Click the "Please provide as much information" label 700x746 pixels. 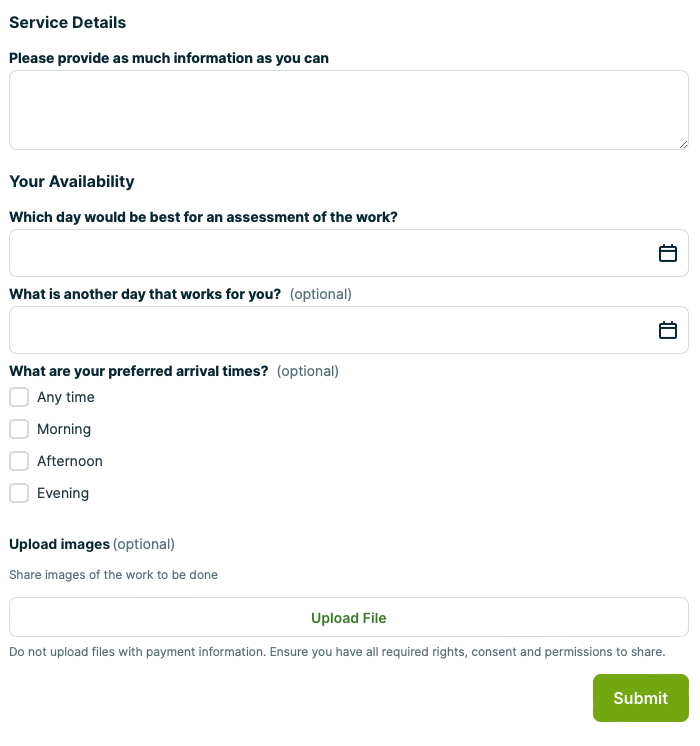coord(169,58)
